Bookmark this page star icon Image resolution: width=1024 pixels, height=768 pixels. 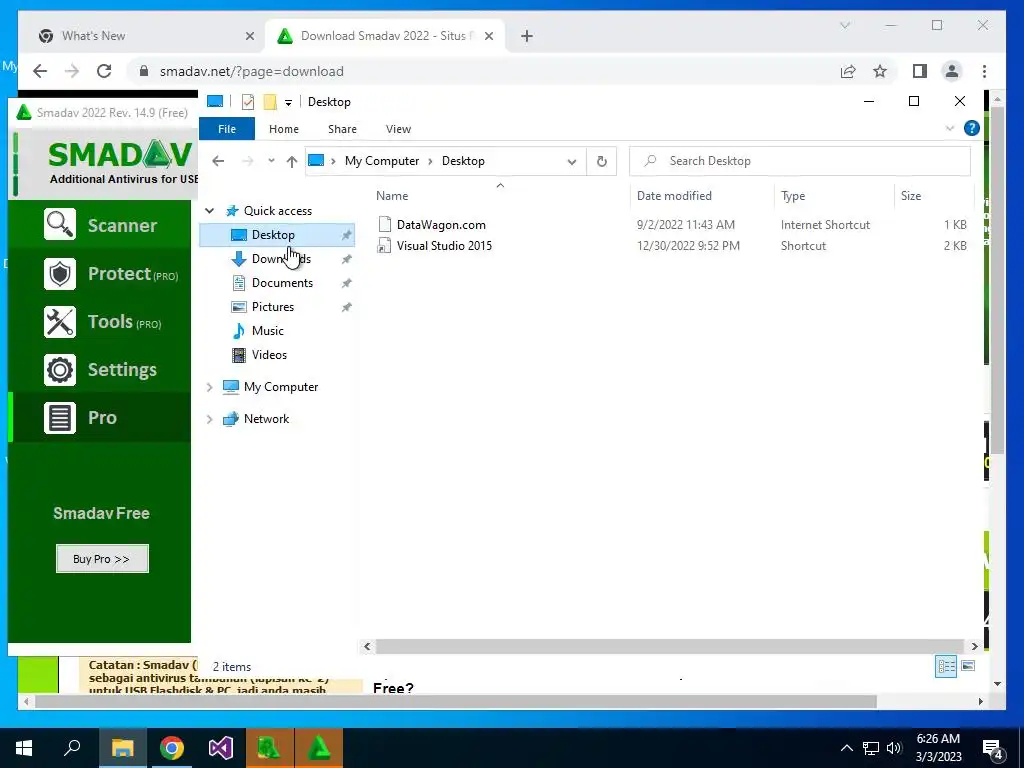tap(880, 71)
